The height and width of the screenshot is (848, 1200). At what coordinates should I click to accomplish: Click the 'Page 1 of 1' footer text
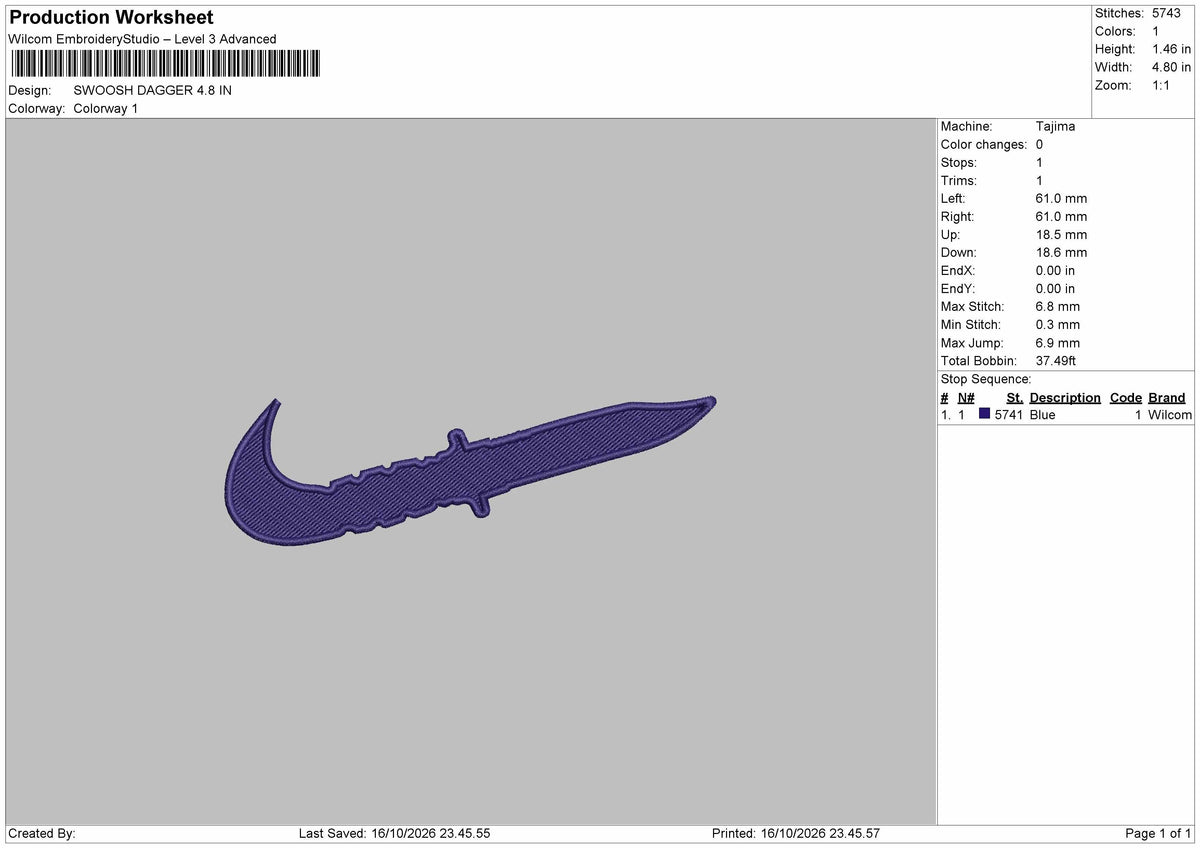(x=1158, y=833)
